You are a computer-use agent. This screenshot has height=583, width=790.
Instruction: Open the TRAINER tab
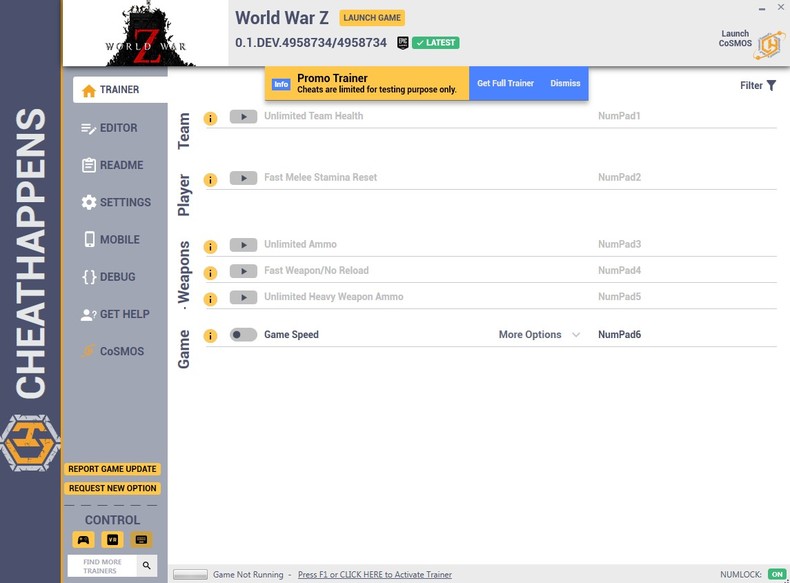(120, 90)
